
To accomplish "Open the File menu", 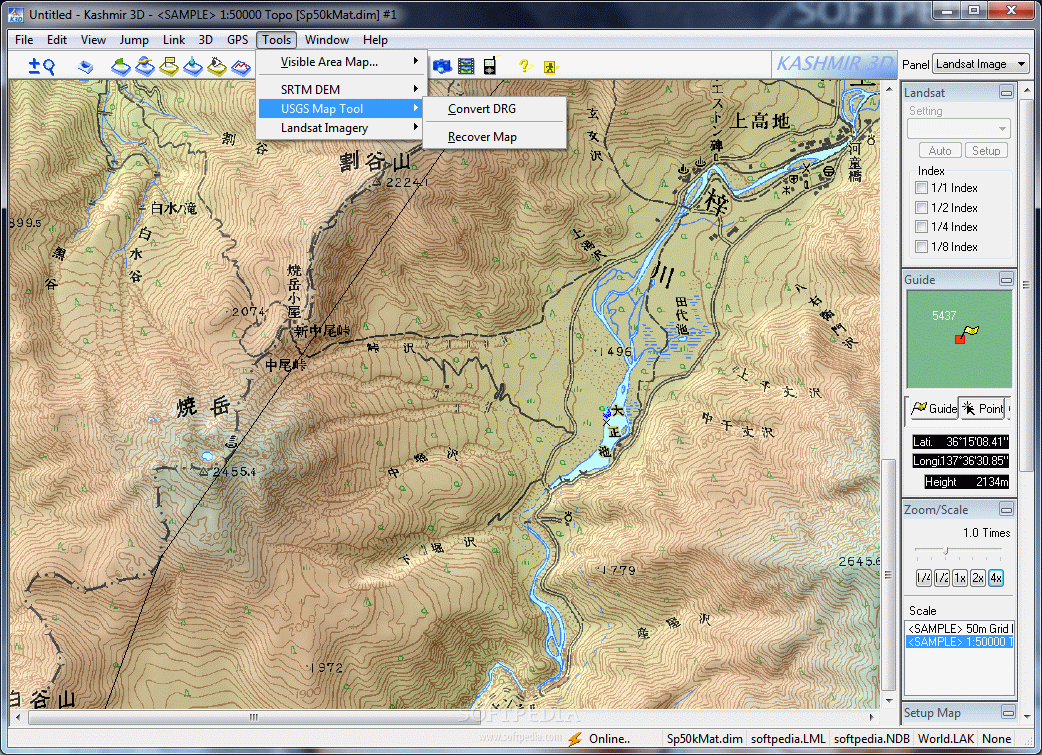I will pyautogui.click(x=24, y=40).
